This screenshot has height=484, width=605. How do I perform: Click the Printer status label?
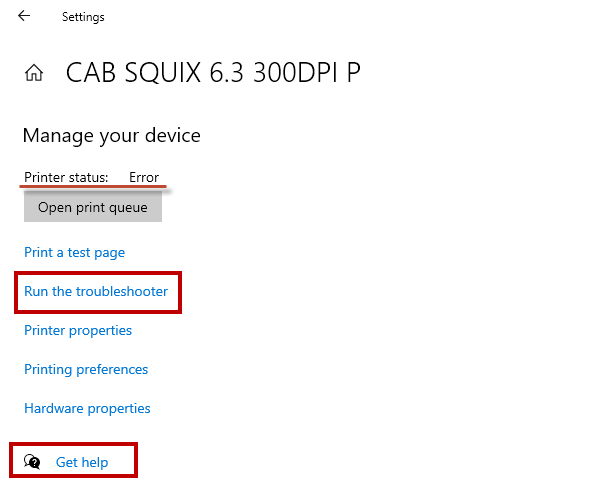tap(66, 178)
